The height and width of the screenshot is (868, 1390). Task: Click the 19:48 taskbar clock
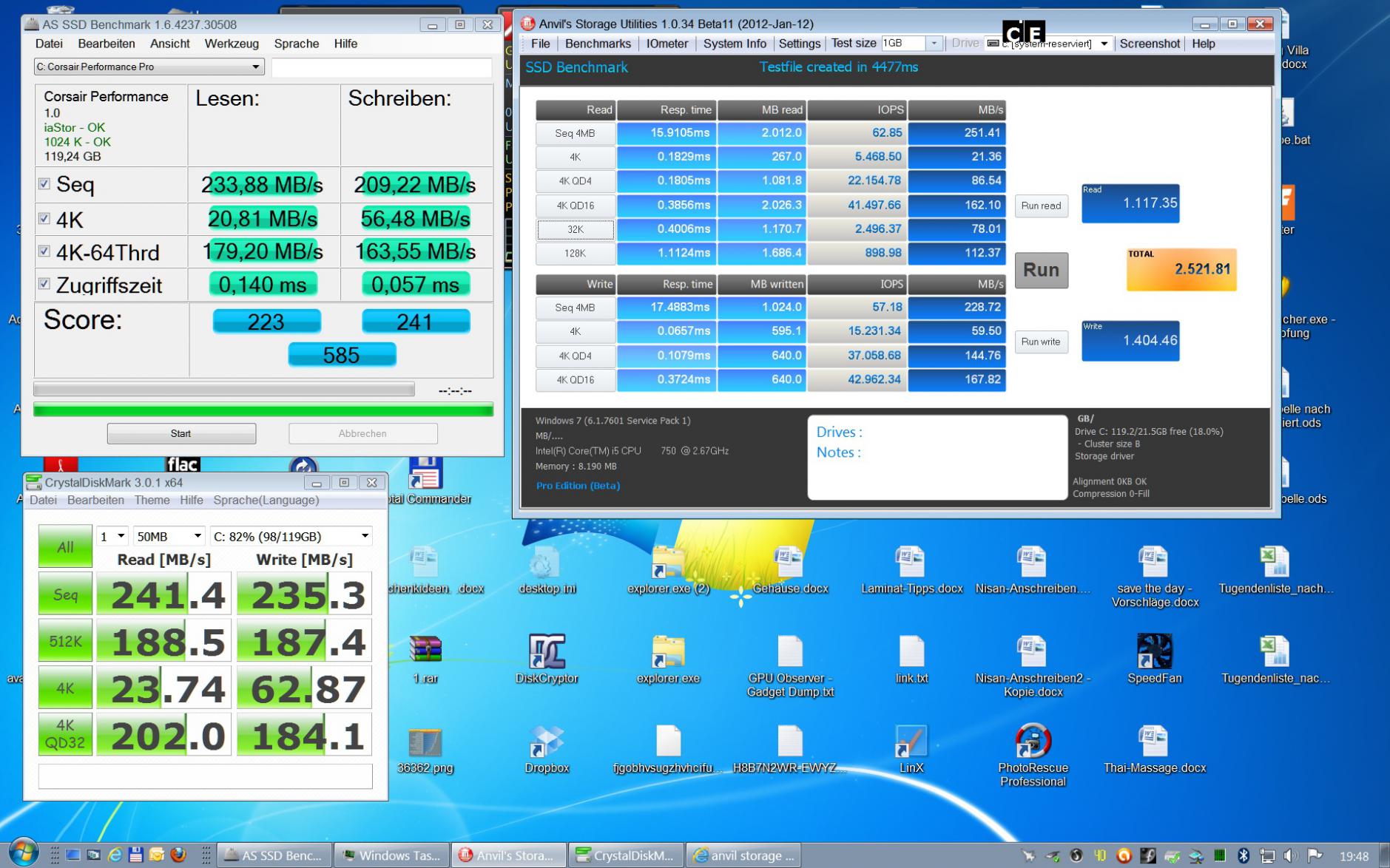point(1354,856)
